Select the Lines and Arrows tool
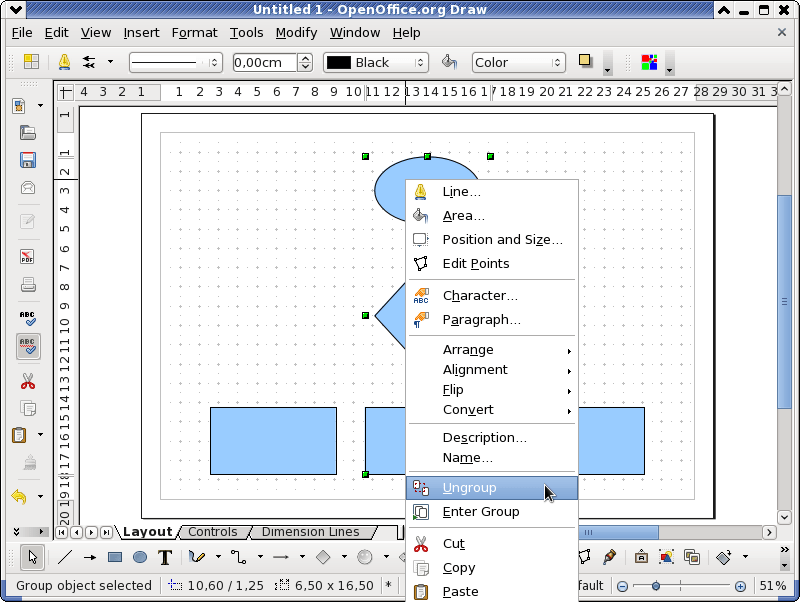This screenshot has height=602, width=800. point(281,557)
